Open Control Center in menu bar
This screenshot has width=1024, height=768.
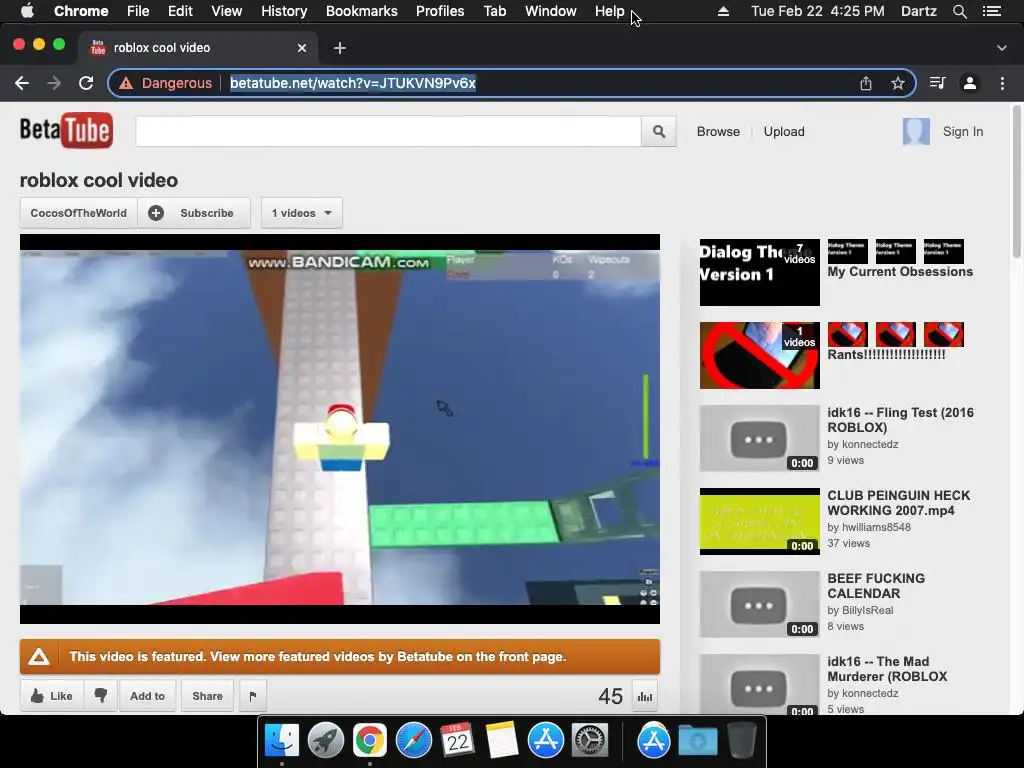[x=991, y=11]
